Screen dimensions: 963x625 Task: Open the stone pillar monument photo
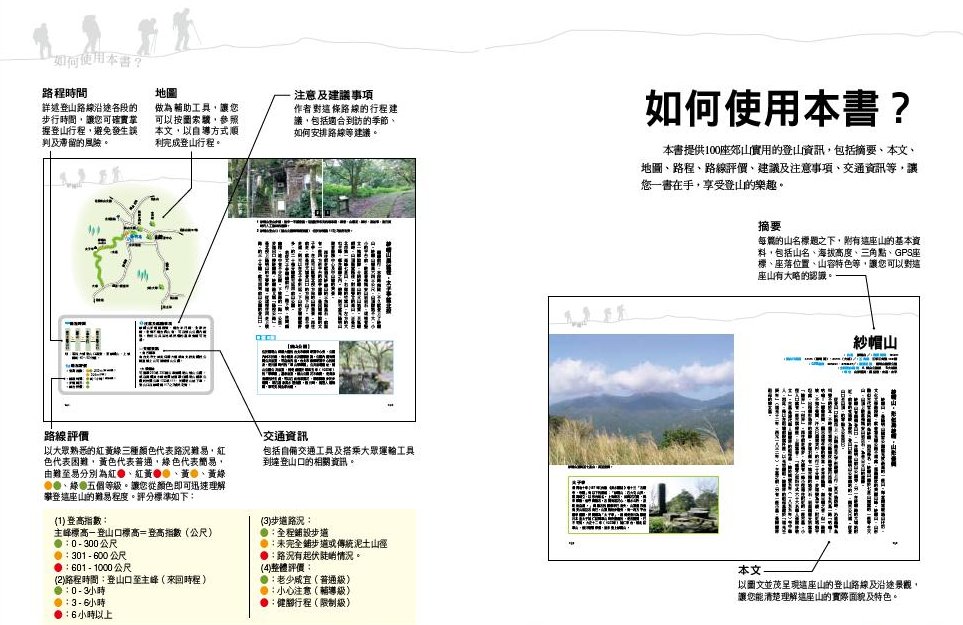point(683,505)
